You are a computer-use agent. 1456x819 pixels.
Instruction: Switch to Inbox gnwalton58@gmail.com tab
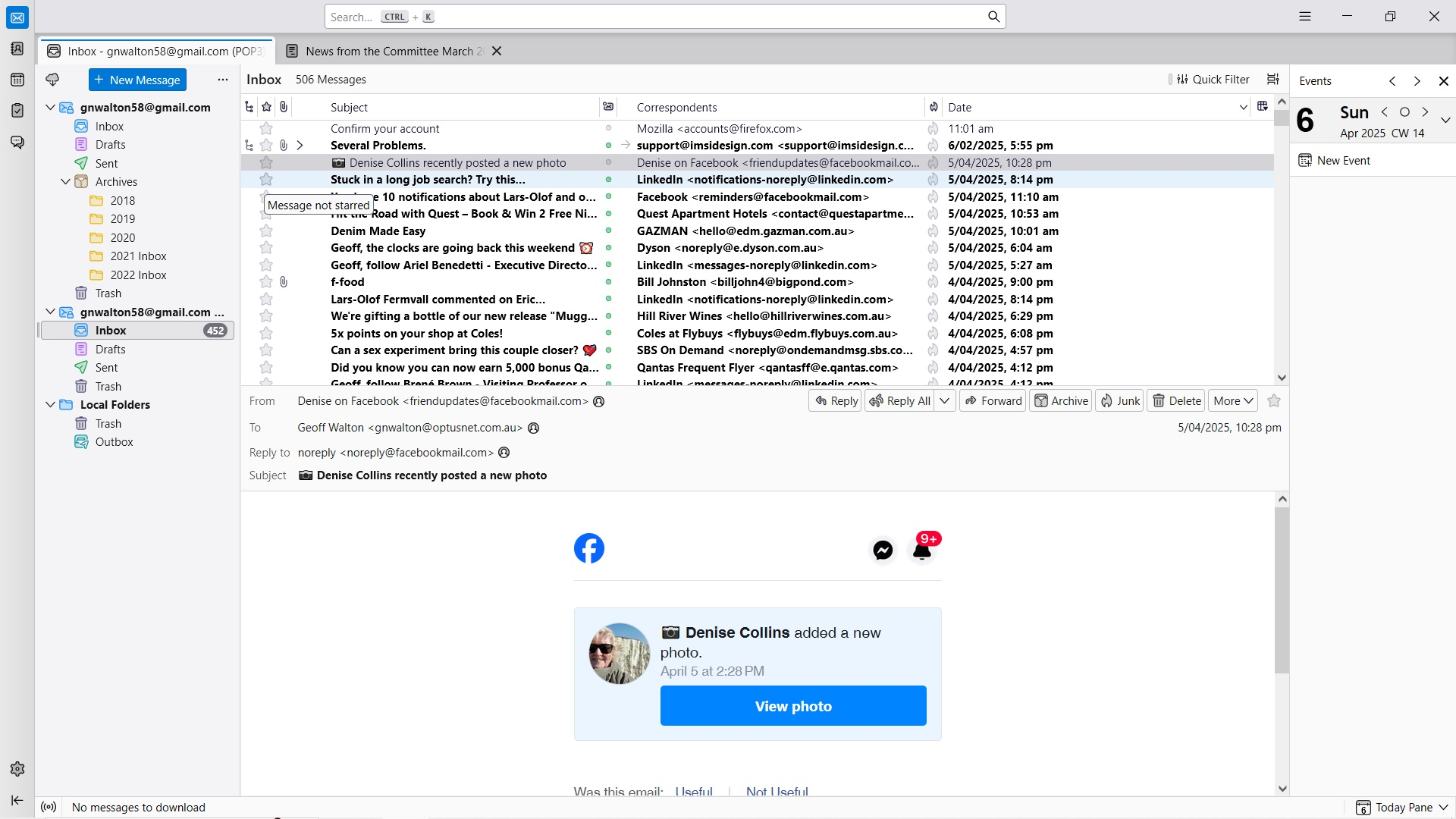(x=158, y=51)
